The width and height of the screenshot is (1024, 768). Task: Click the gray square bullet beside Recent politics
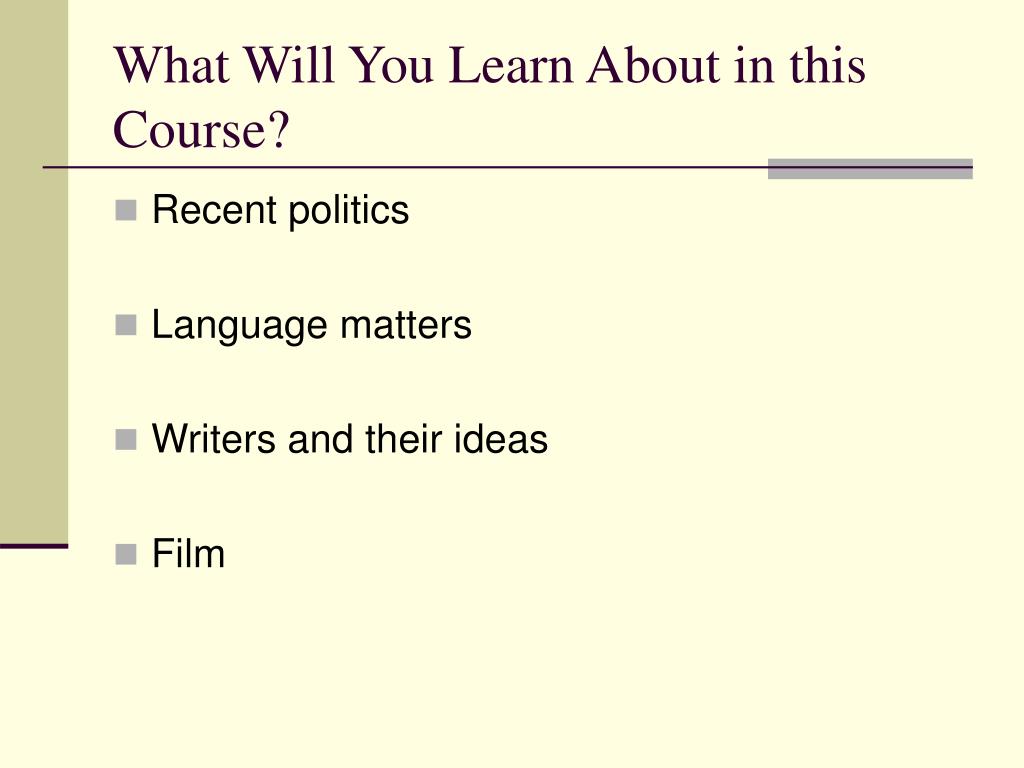point(125,210)
